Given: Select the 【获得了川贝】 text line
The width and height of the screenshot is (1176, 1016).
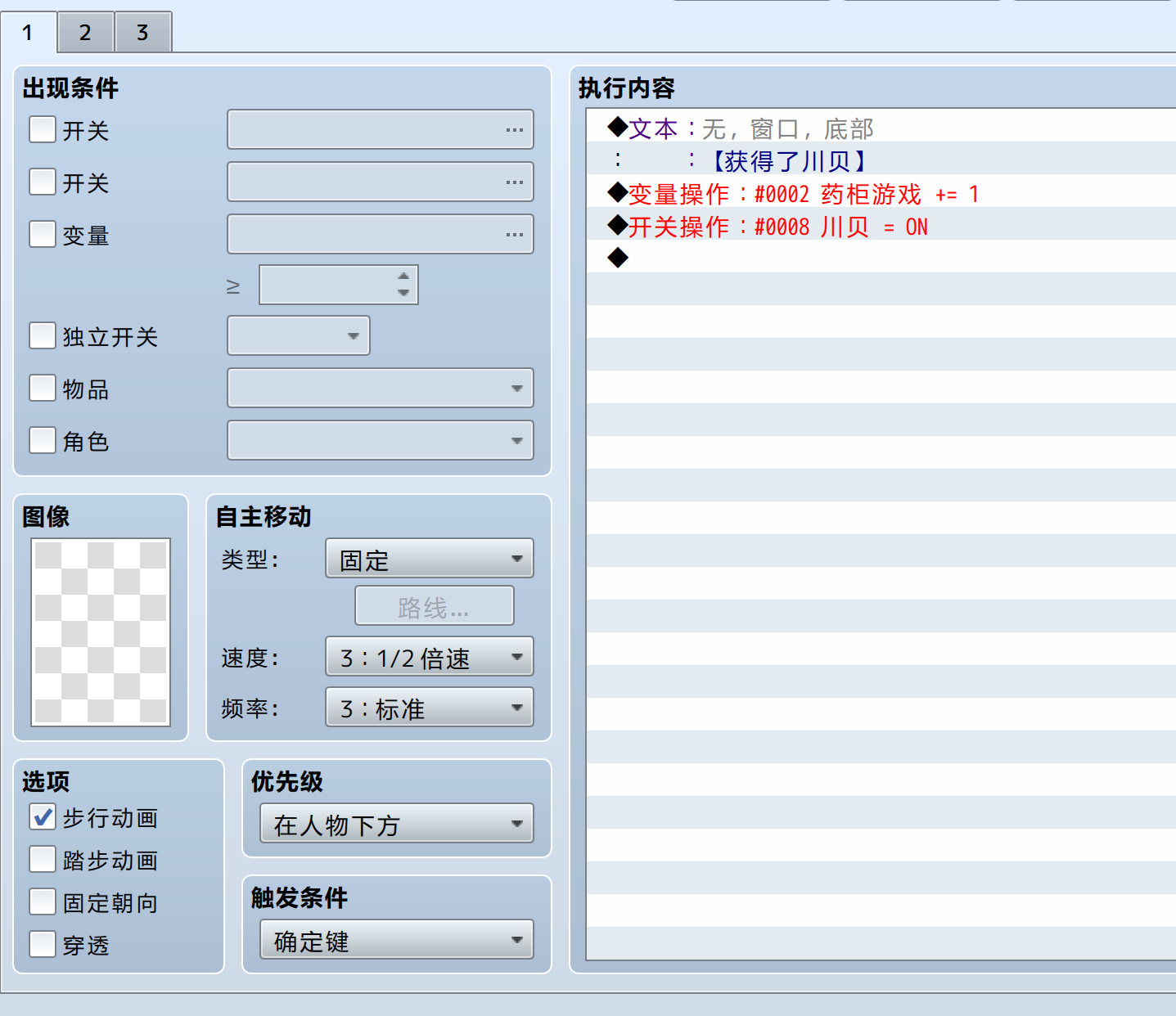Looking at the screenshot, I should 881,159.
